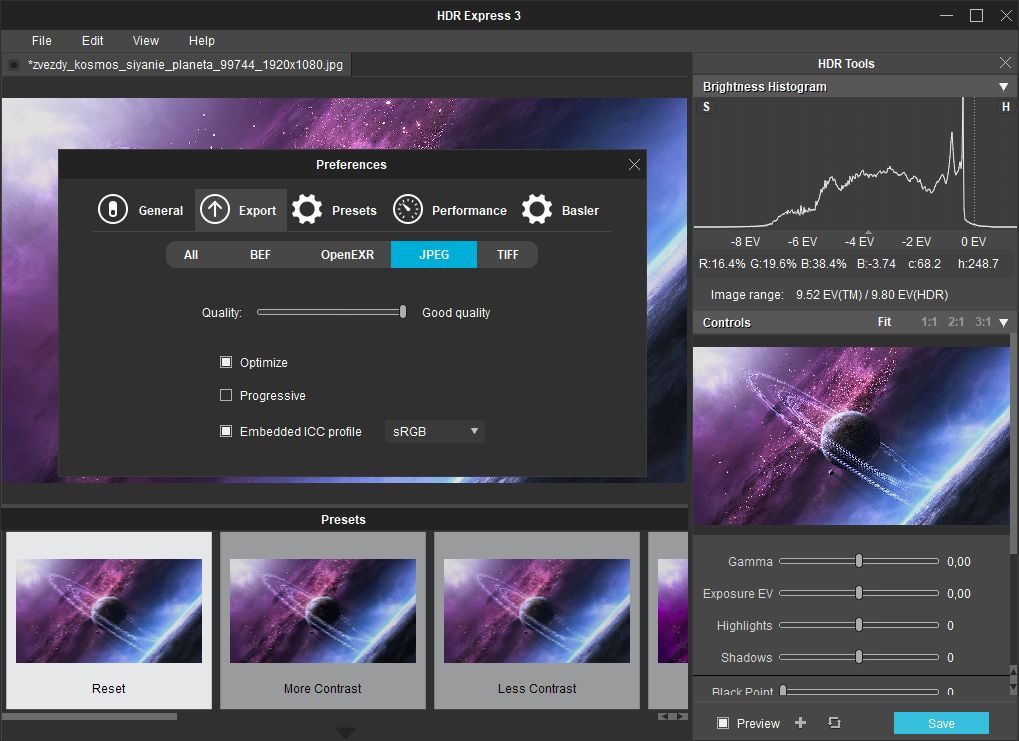Set preview zoom to 2:1

point(955,322)
